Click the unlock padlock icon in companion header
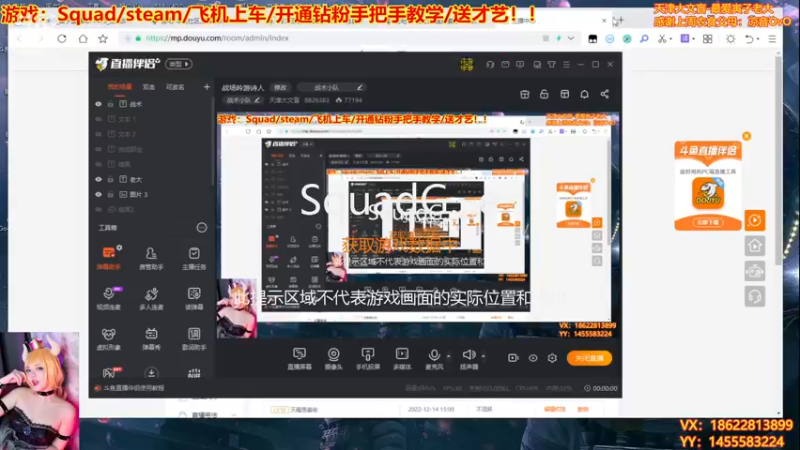Image resolution: width=800 pixels, height=450 pixels. pos(544,94)
